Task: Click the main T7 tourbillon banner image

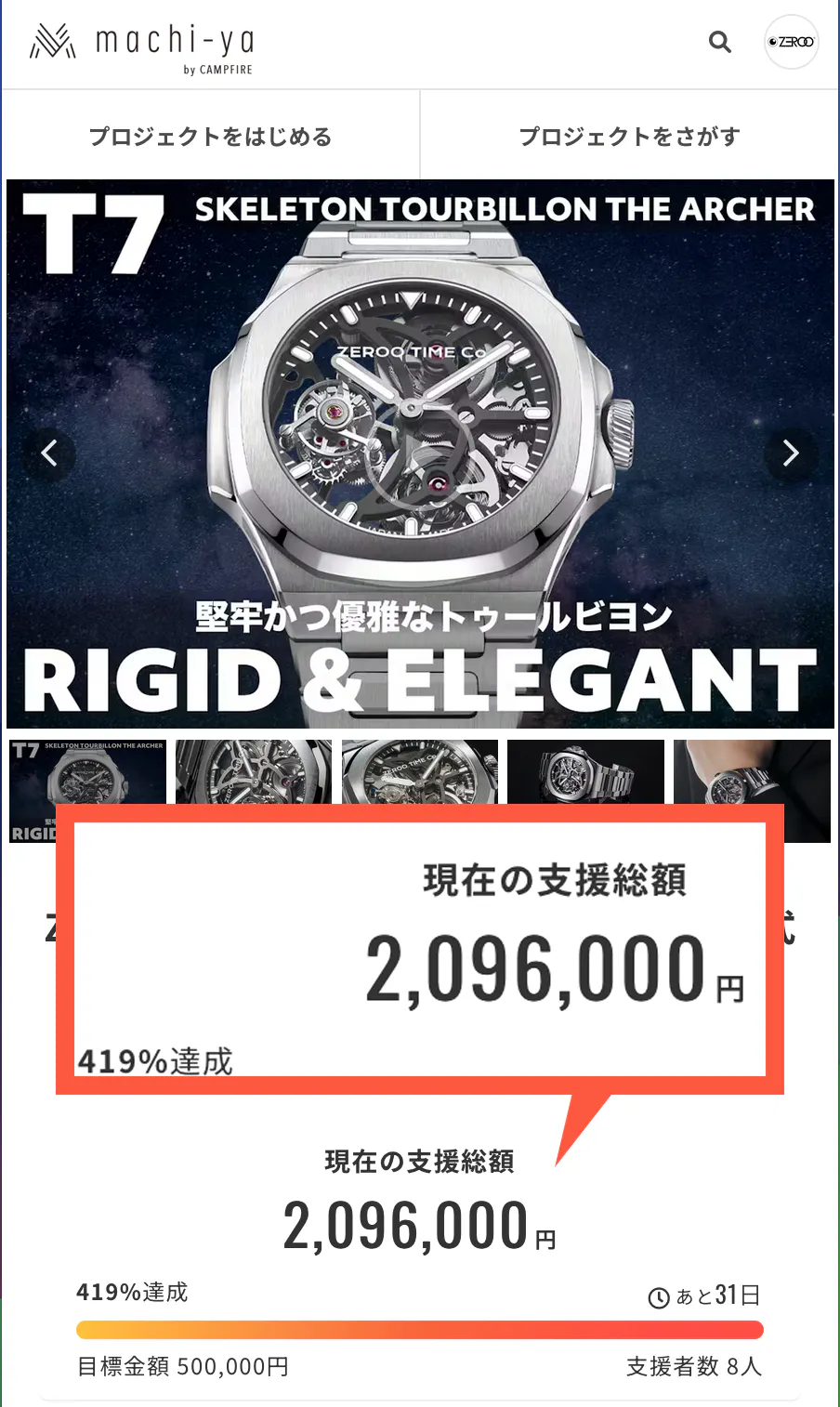Action: pos(420,454)
